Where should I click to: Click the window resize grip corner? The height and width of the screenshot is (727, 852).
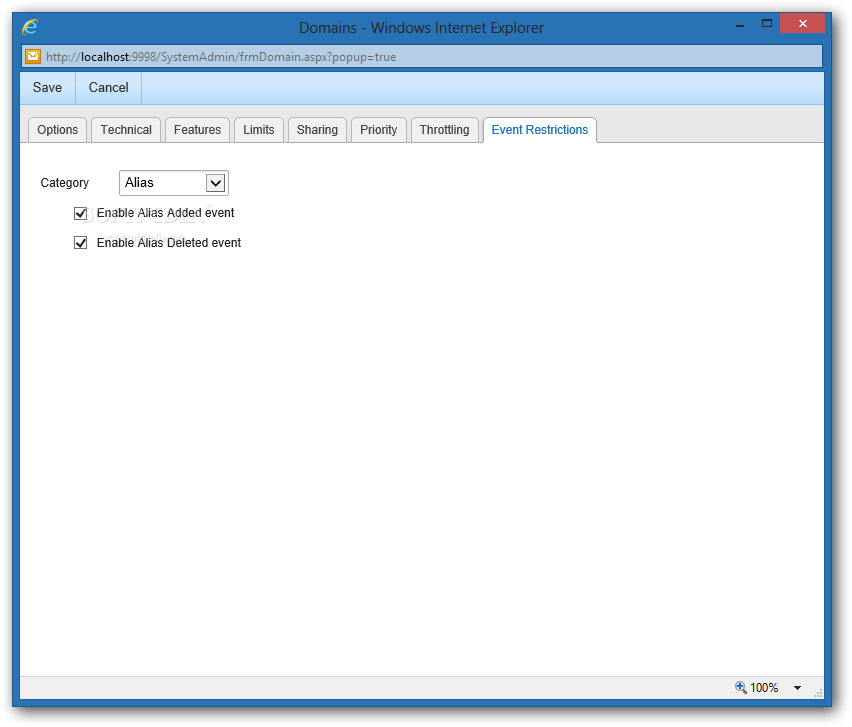click(818, 693)
